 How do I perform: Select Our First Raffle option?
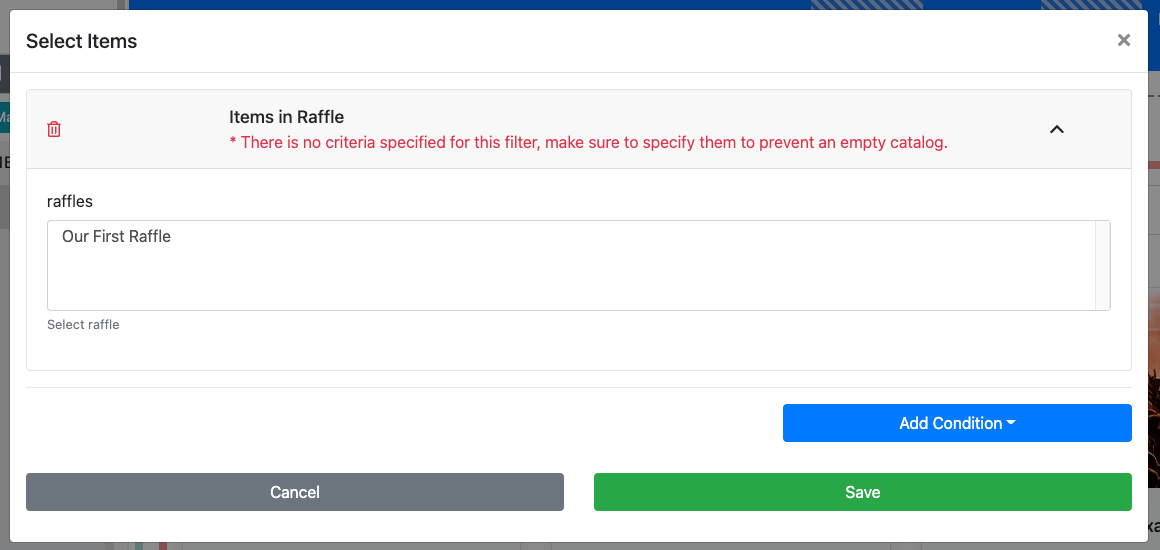[116, 237]
